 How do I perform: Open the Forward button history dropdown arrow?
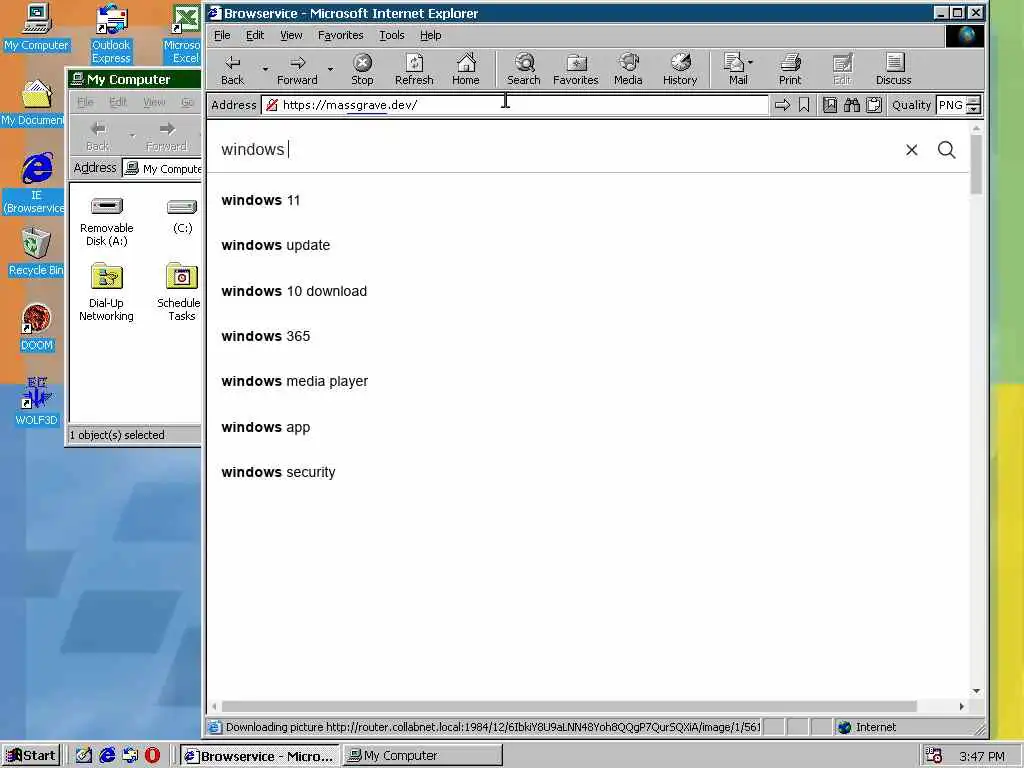[330, 69]
